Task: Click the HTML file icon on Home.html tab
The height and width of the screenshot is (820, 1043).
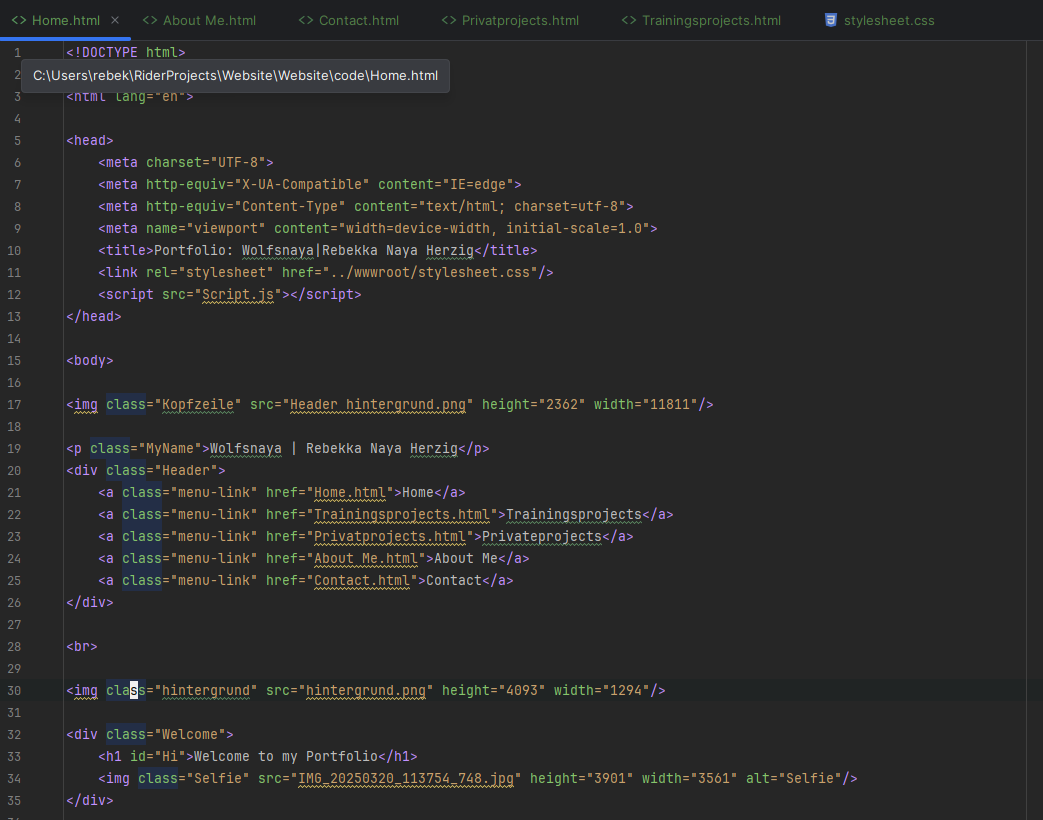Action: (19, 21)
